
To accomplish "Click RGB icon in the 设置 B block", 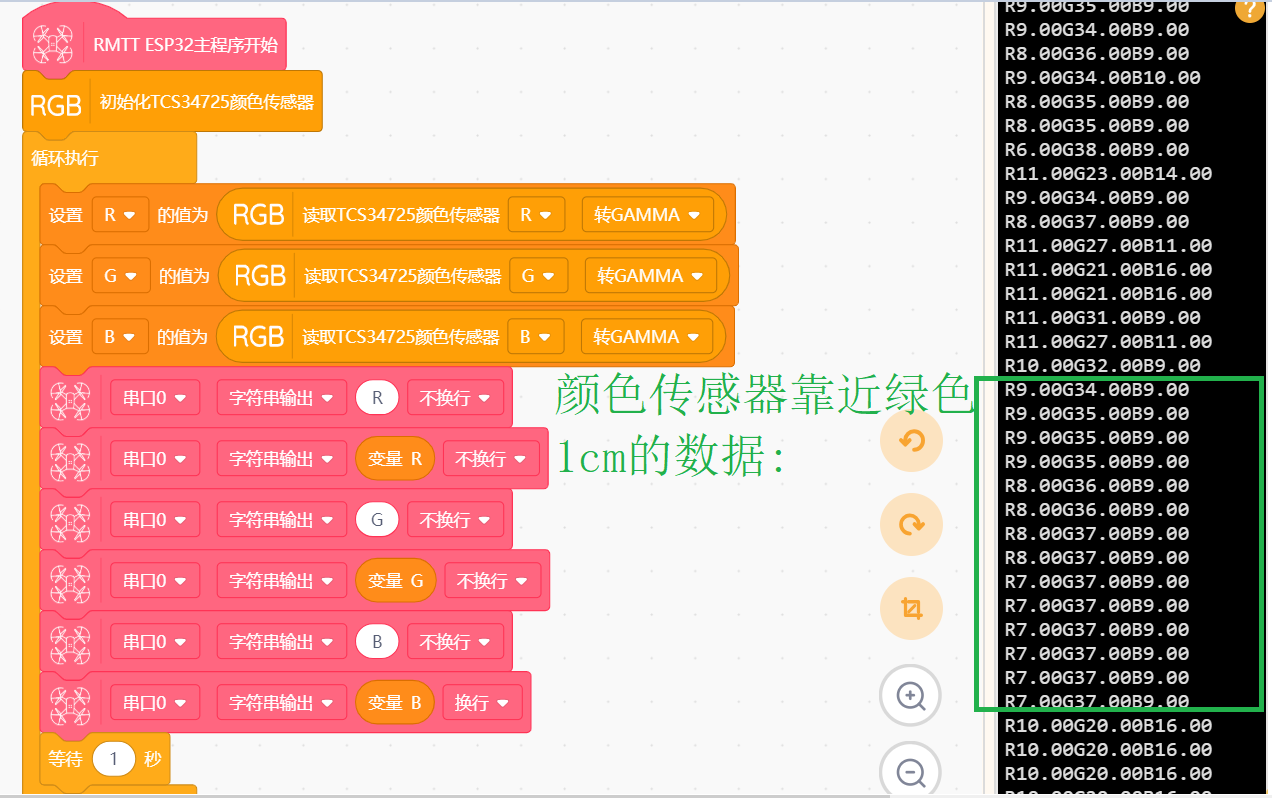I will (258, 337).
